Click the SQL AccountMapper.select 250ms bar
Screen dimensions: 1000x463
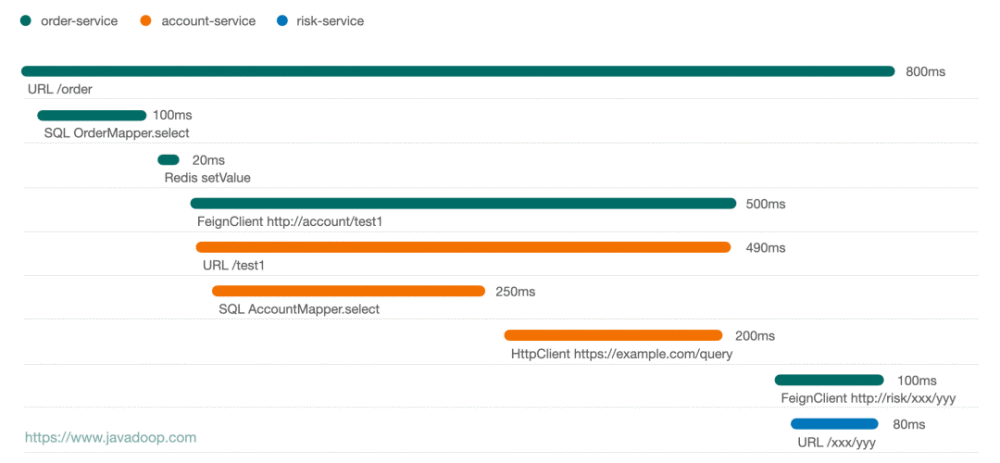click(x=348, y=291)
